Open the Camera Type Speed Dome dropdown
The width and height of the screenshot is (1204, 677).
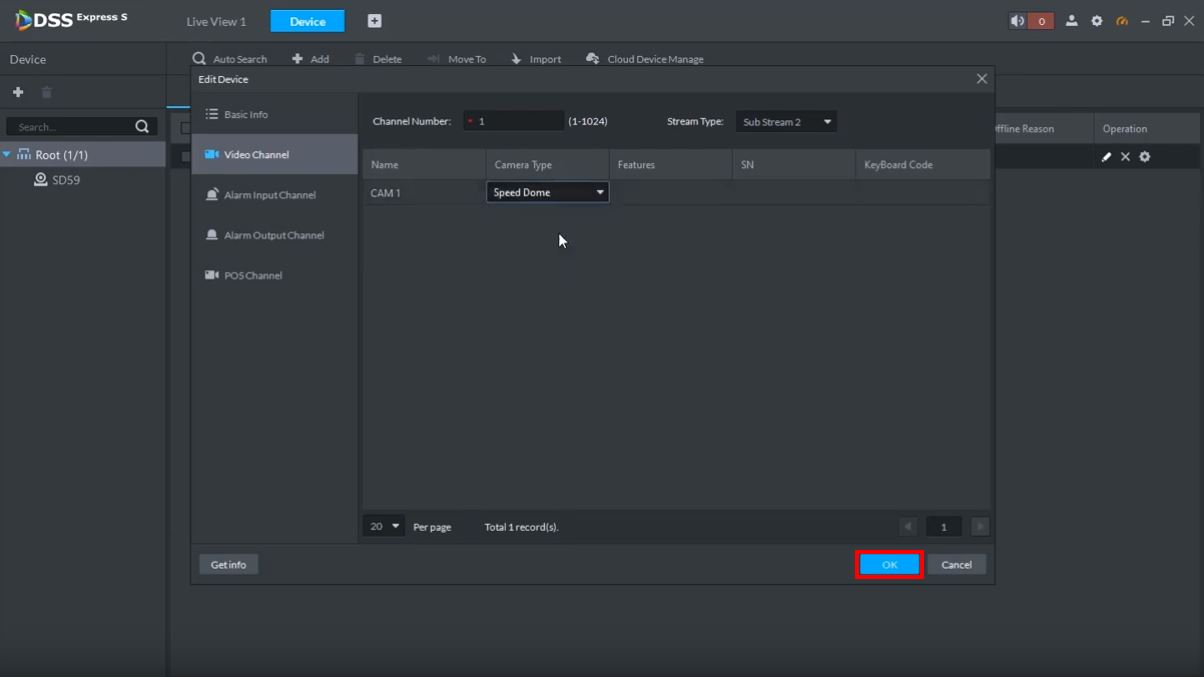(547, 192)
